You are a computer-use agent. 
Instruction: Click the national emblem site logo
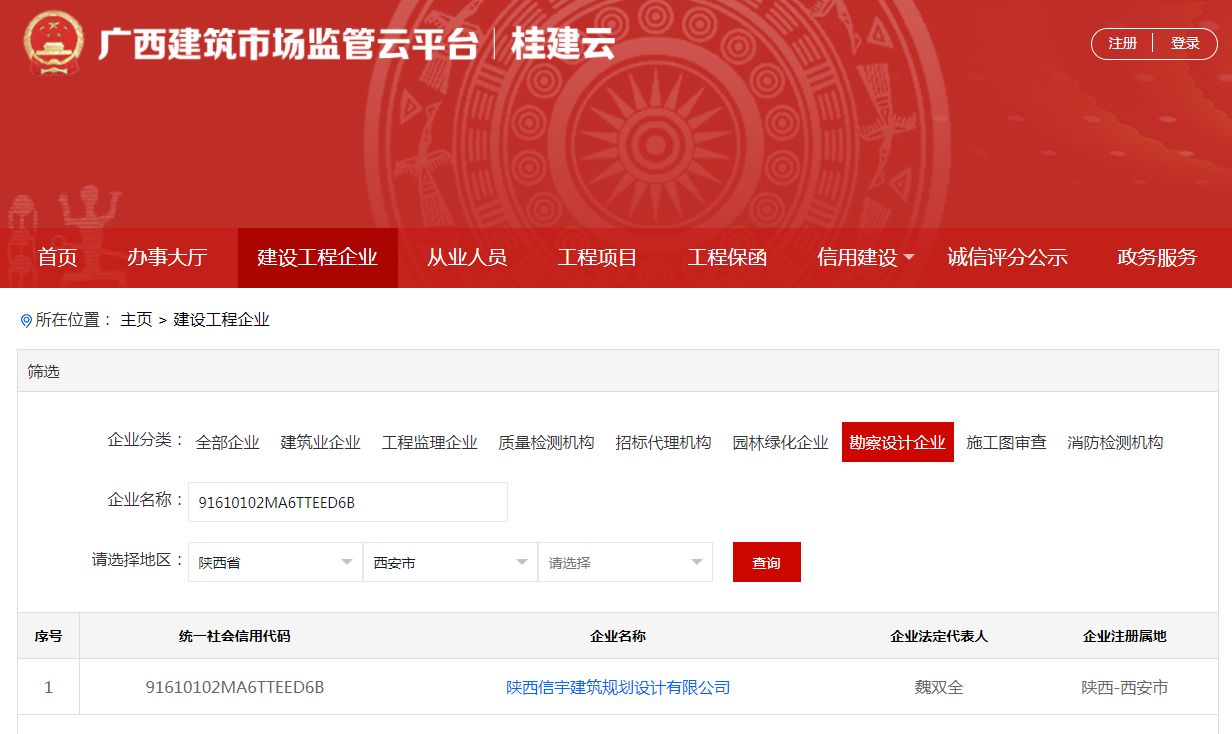pyautogui.click(x=52, y=42)
